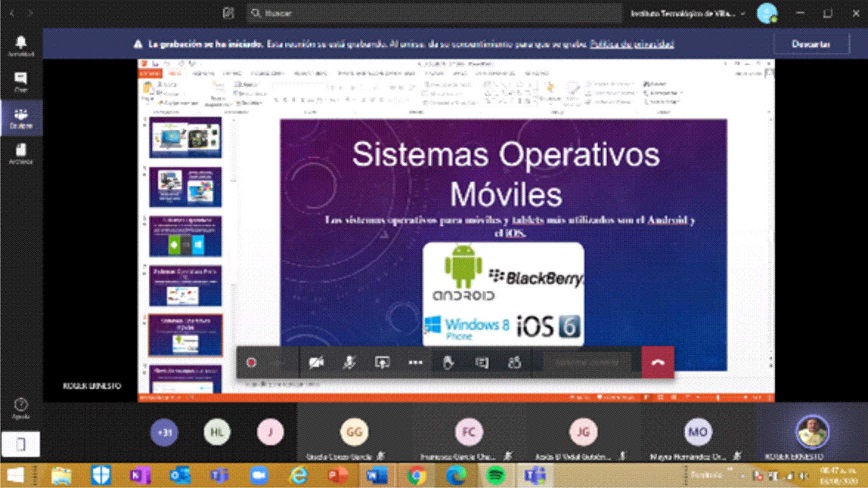868x488 pixels.
Task: Click the taskbar clock and date
Action: coord(840,476)
